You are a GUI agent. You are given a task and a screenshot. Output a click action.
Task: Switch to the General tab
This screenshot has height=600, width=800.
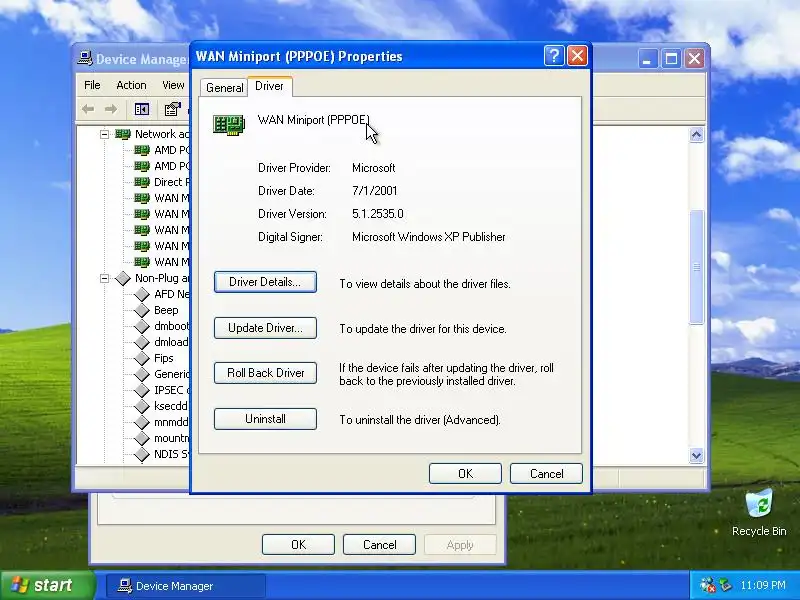click(224, 88)
